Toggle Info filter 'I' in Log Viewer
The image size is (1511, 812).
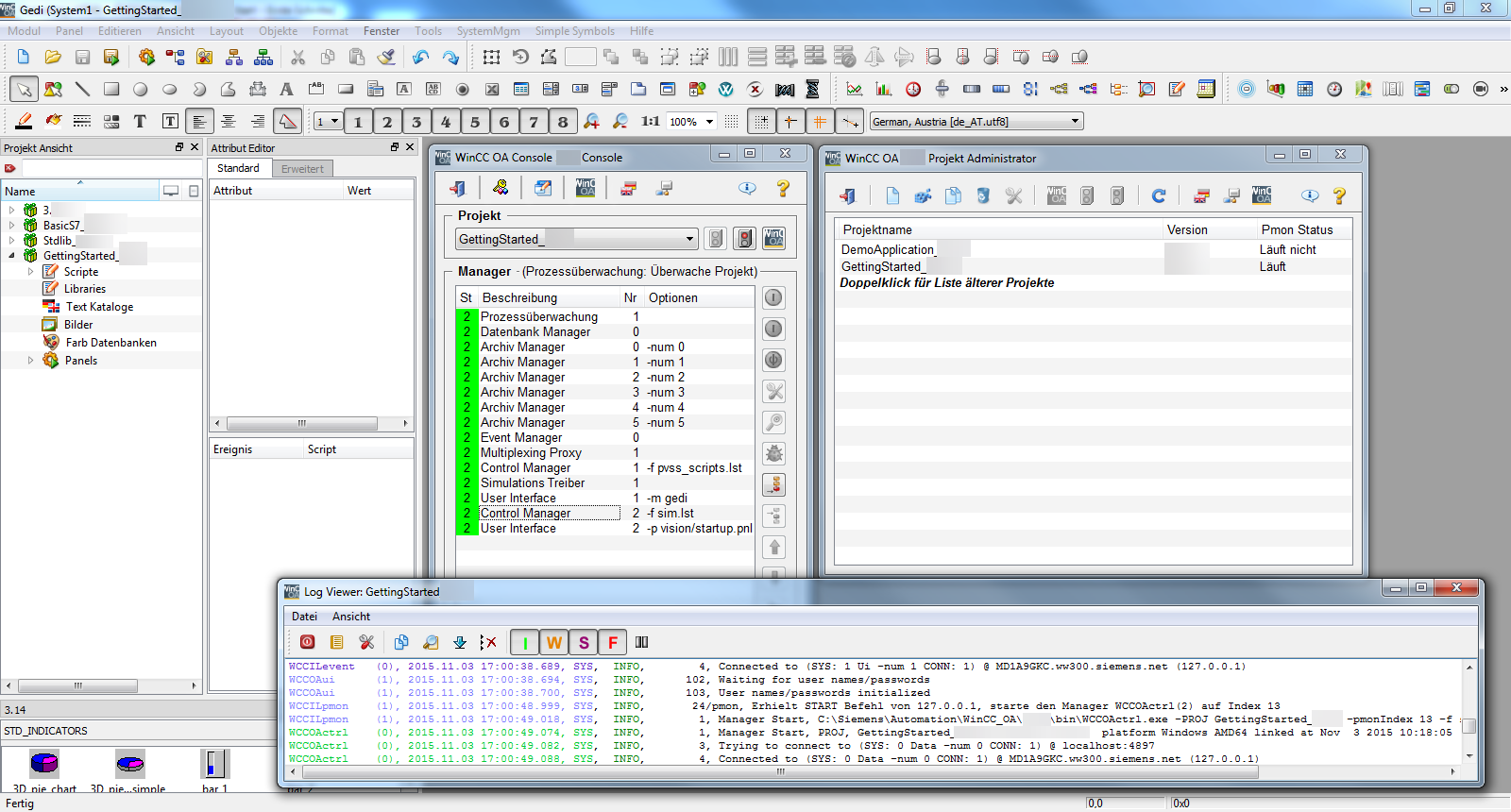[x=525, y=642]
